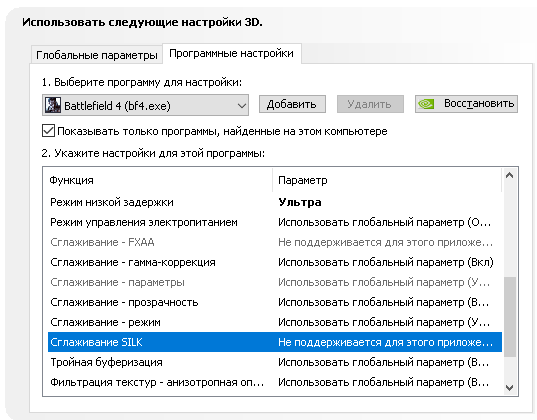Click scrollbar down arrow in settings list

pos(509,387)
